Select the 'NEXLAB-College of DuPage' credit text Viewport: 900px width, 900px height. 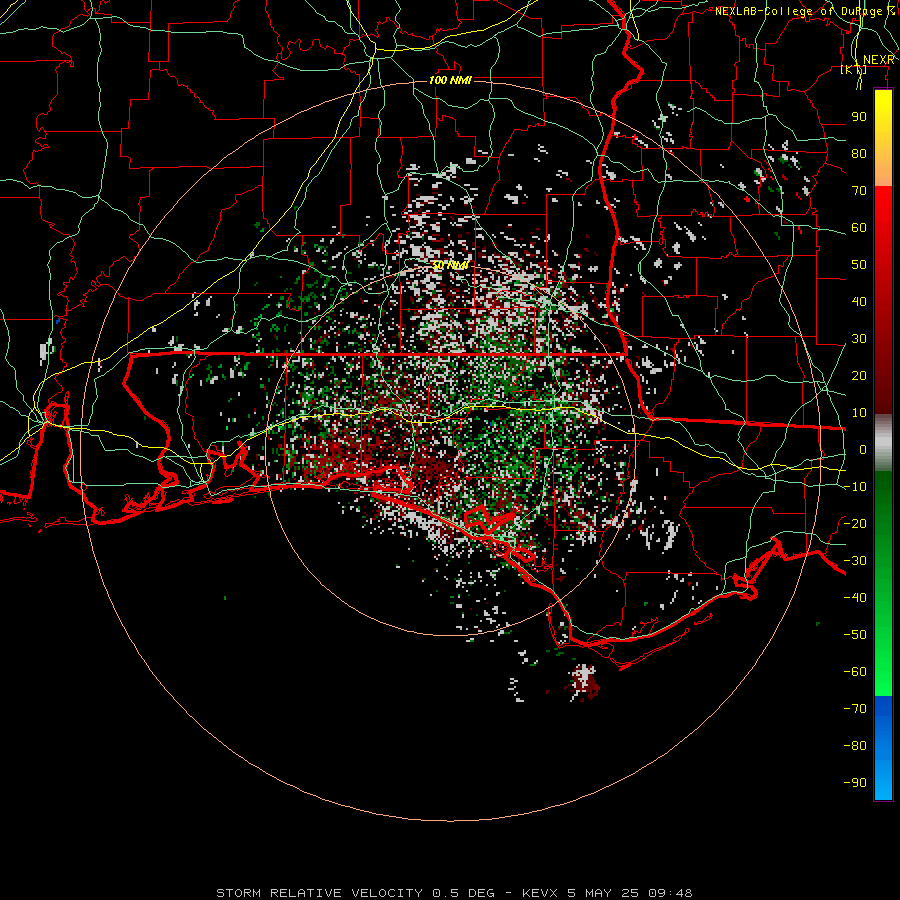[x=798, y=11]
